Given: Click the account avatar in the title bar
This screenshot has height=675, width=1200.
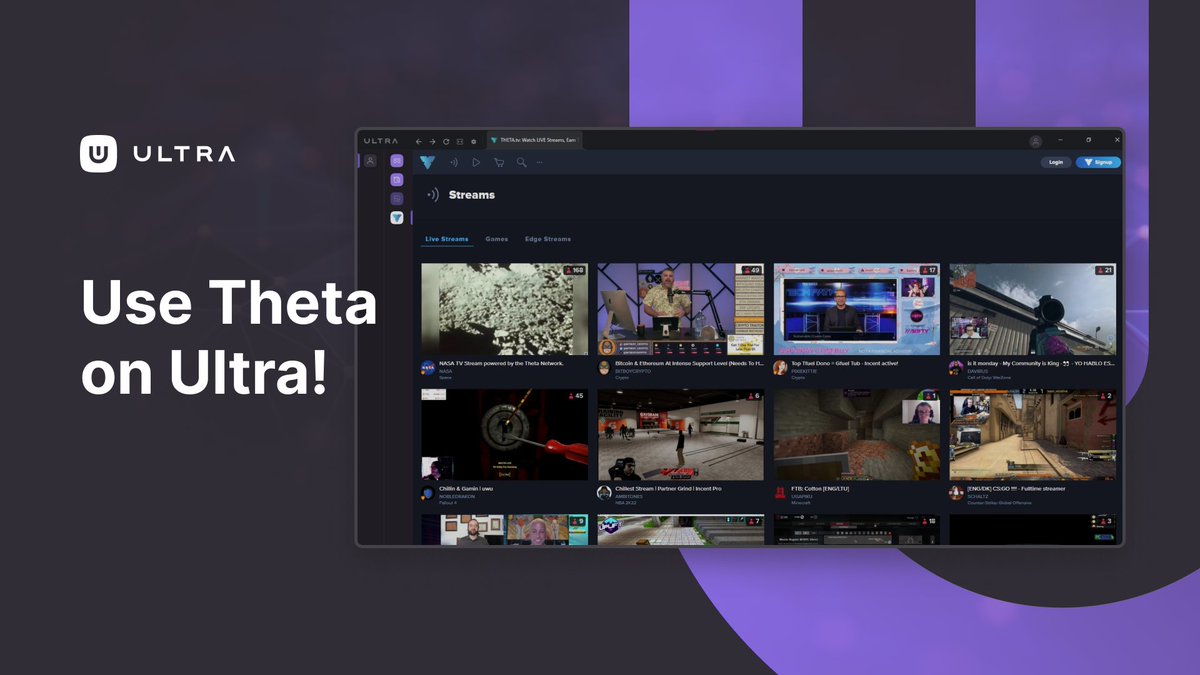Looking at the screenshot, I should 1035,141.
